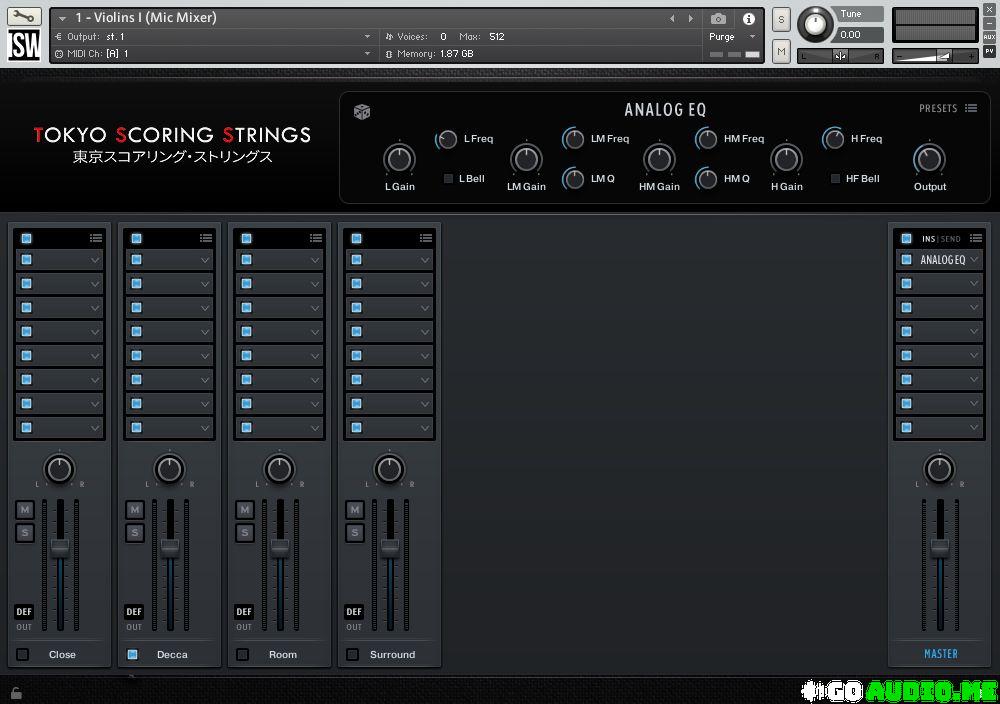Mute the Surround mic channel
The width and height of the screenshot is (1000, 704).
[x=355, y=510]
